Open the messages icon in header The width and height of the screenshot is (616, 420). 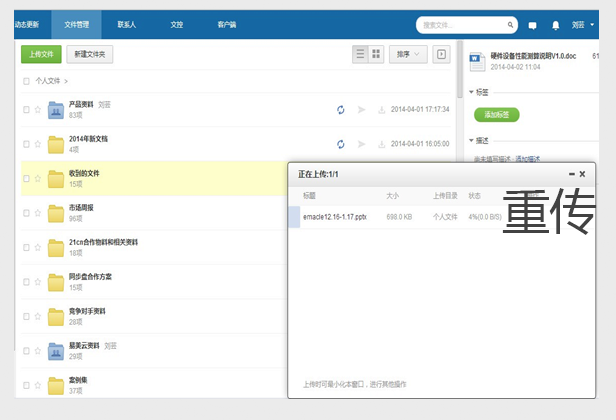coord(532,25)
